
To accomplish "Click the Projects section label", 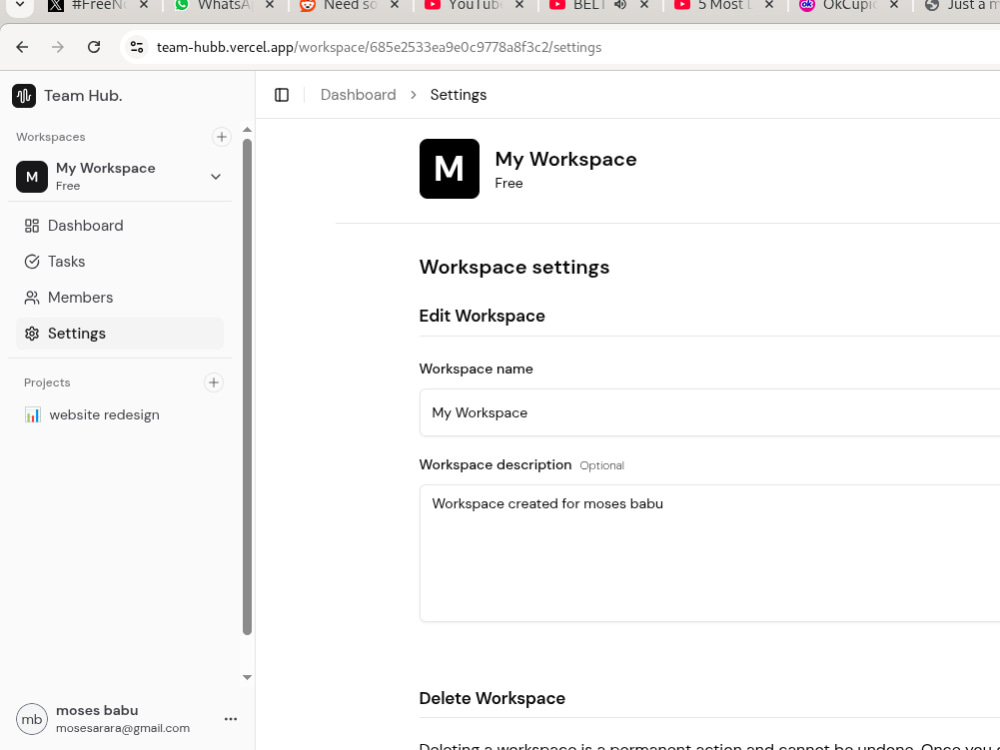I will tap(47, 383).
